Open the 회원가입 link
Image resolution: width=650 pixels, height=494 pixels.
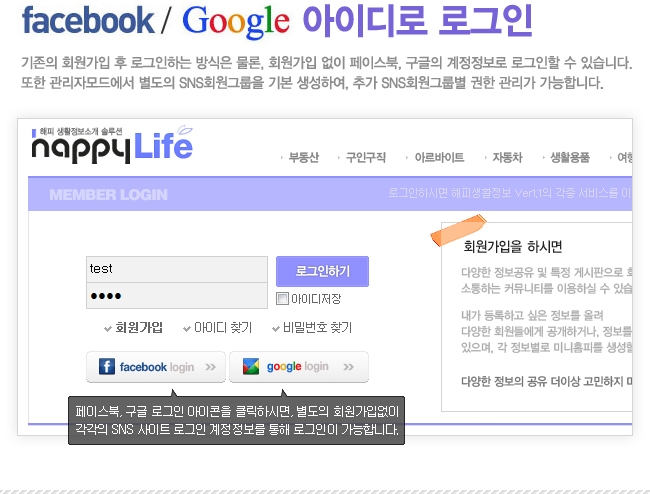pos(138,328)
